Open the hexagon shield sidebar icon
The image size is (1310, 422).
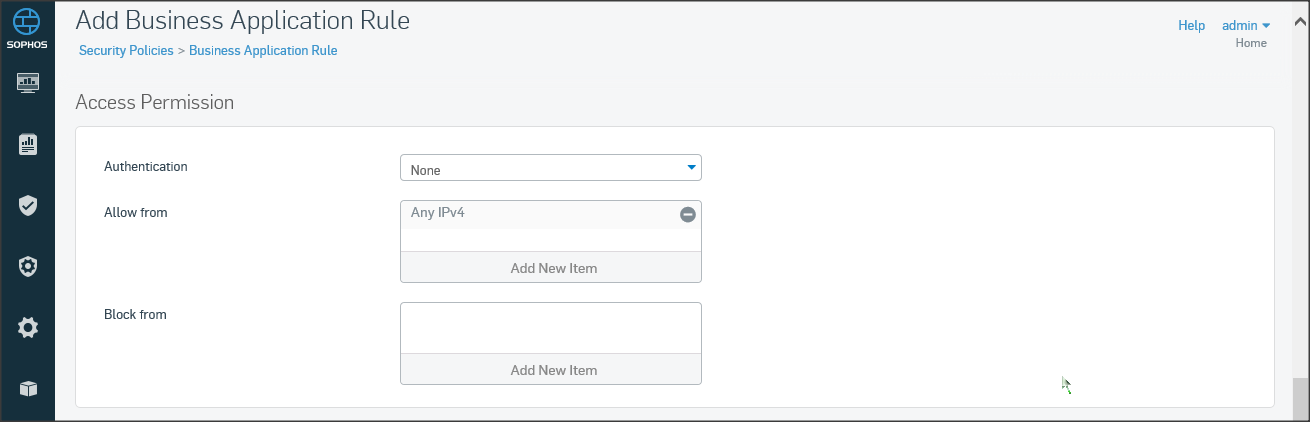pos(28,266)
